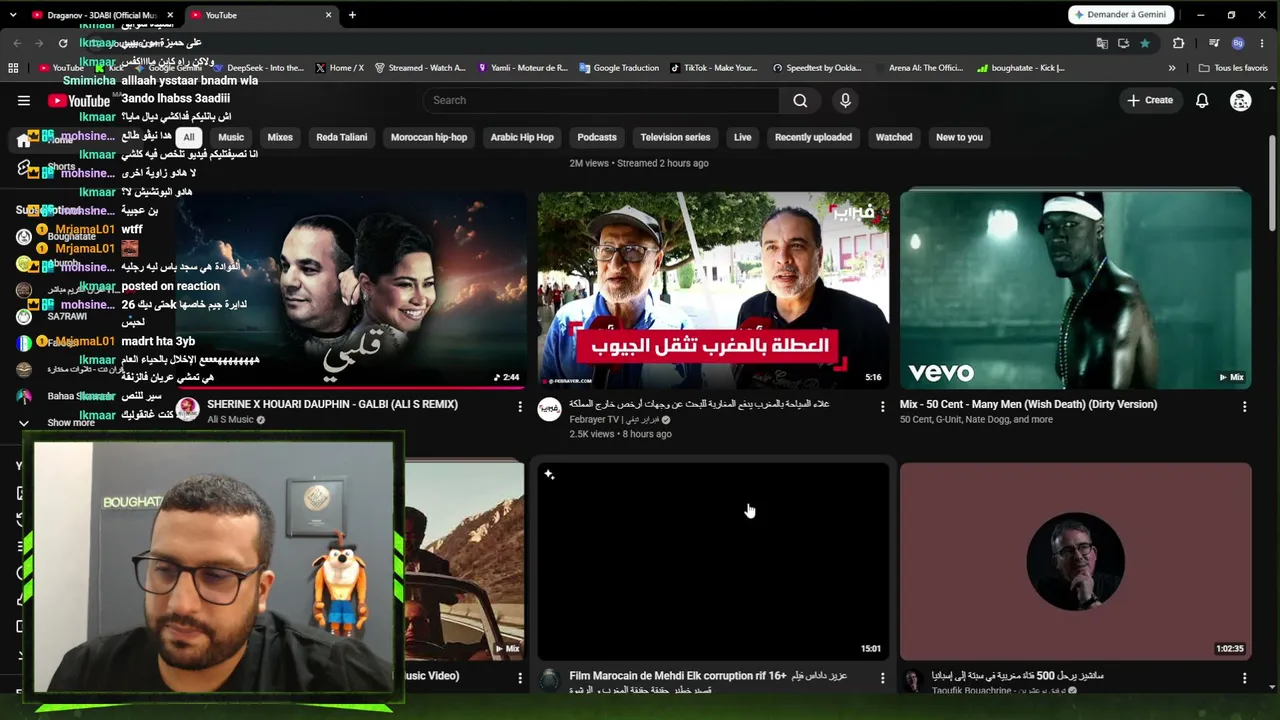
Task: Open the black 15:01 film thumbnail
Action: coord(713,561)
